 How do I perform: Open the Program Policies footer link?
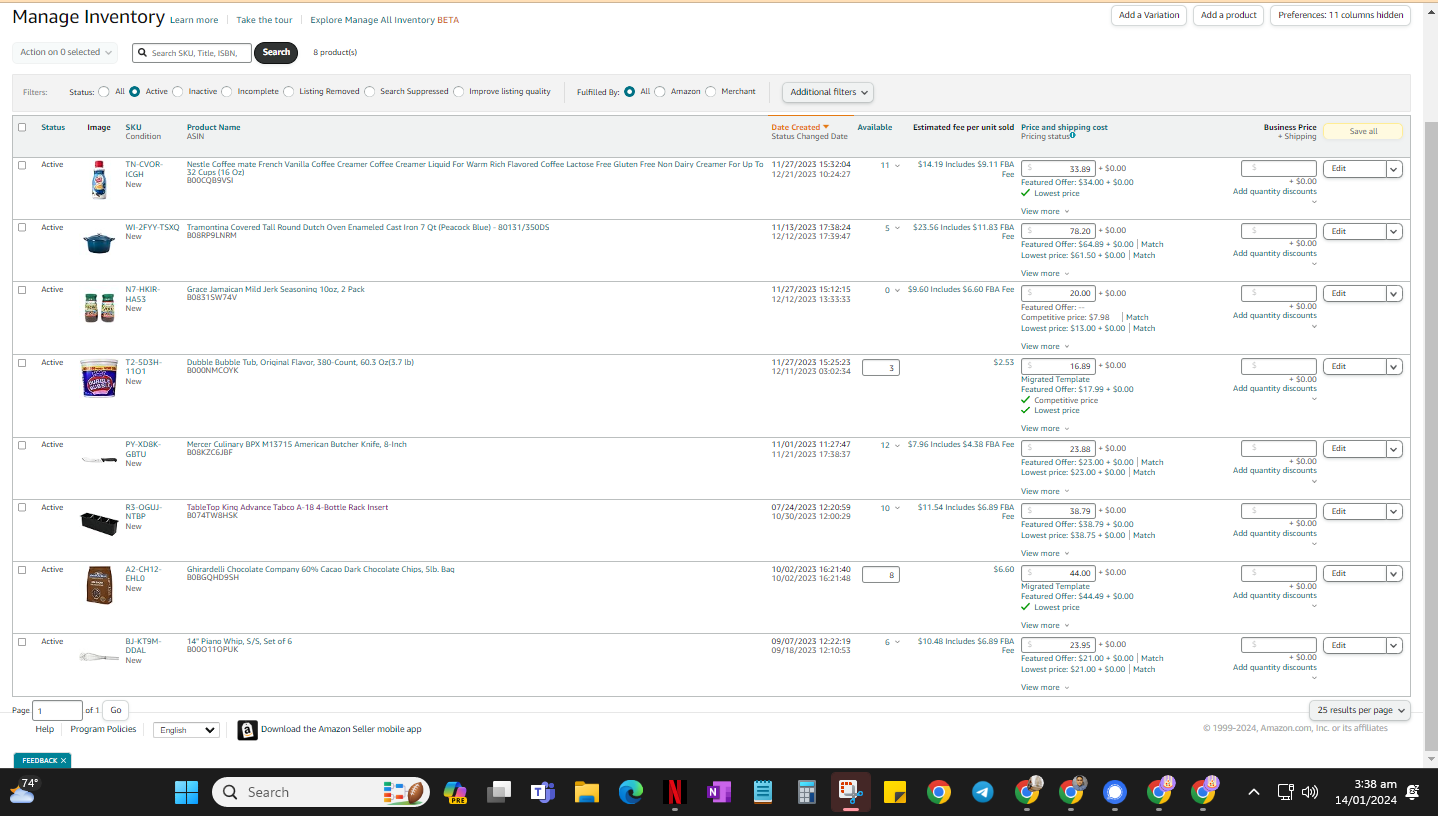pos(103,729)
